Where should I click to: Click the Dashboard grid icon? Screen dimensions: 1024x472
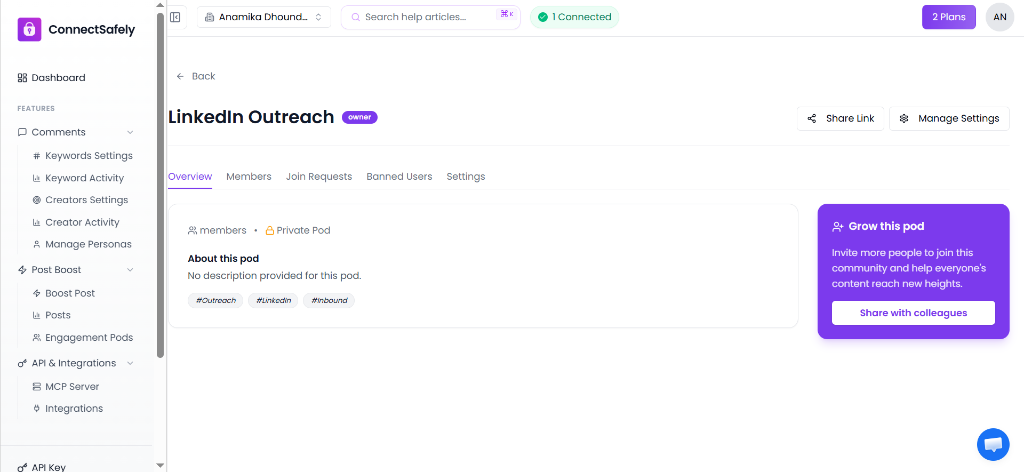pyautogui.click(x=22, y=78)
